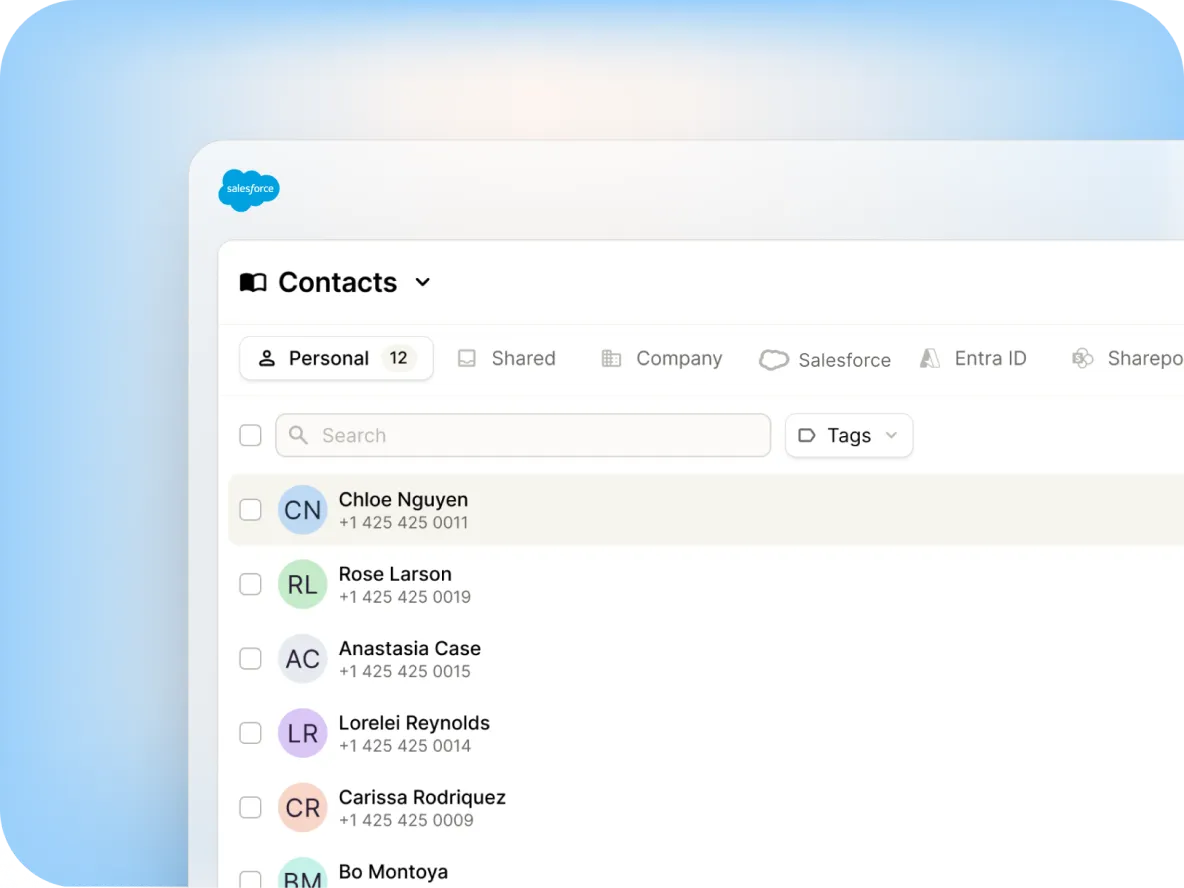Open contact Carissa Rodriquez
Viewport: 1184px width, 888px height.
[x=422, y=797]
